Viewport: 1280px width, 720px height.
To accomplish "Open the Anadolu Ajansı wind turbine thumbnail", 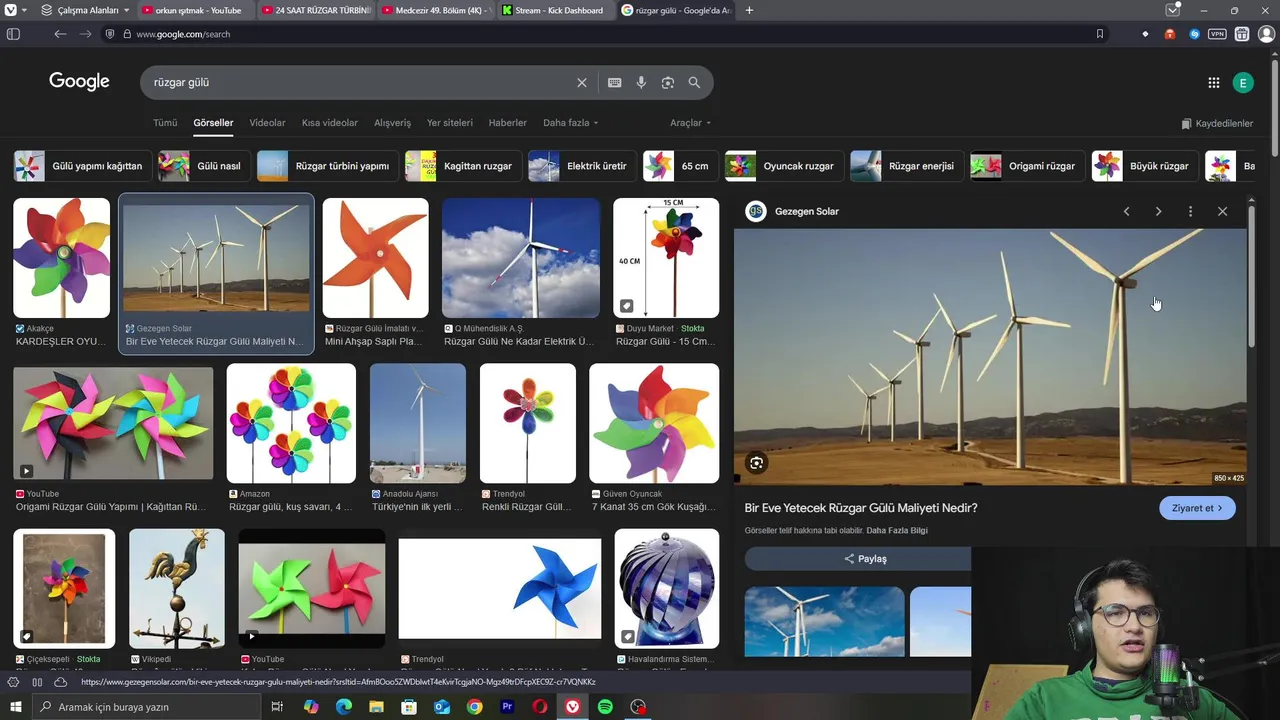I will point(417,423).
